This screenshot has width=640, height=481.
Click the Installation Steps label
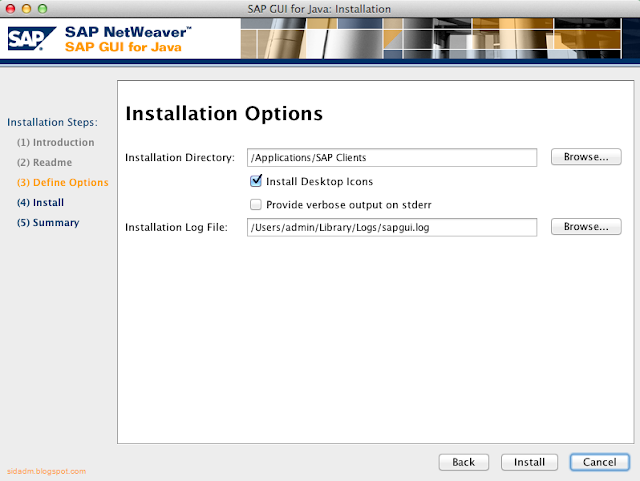click(53, 122)
